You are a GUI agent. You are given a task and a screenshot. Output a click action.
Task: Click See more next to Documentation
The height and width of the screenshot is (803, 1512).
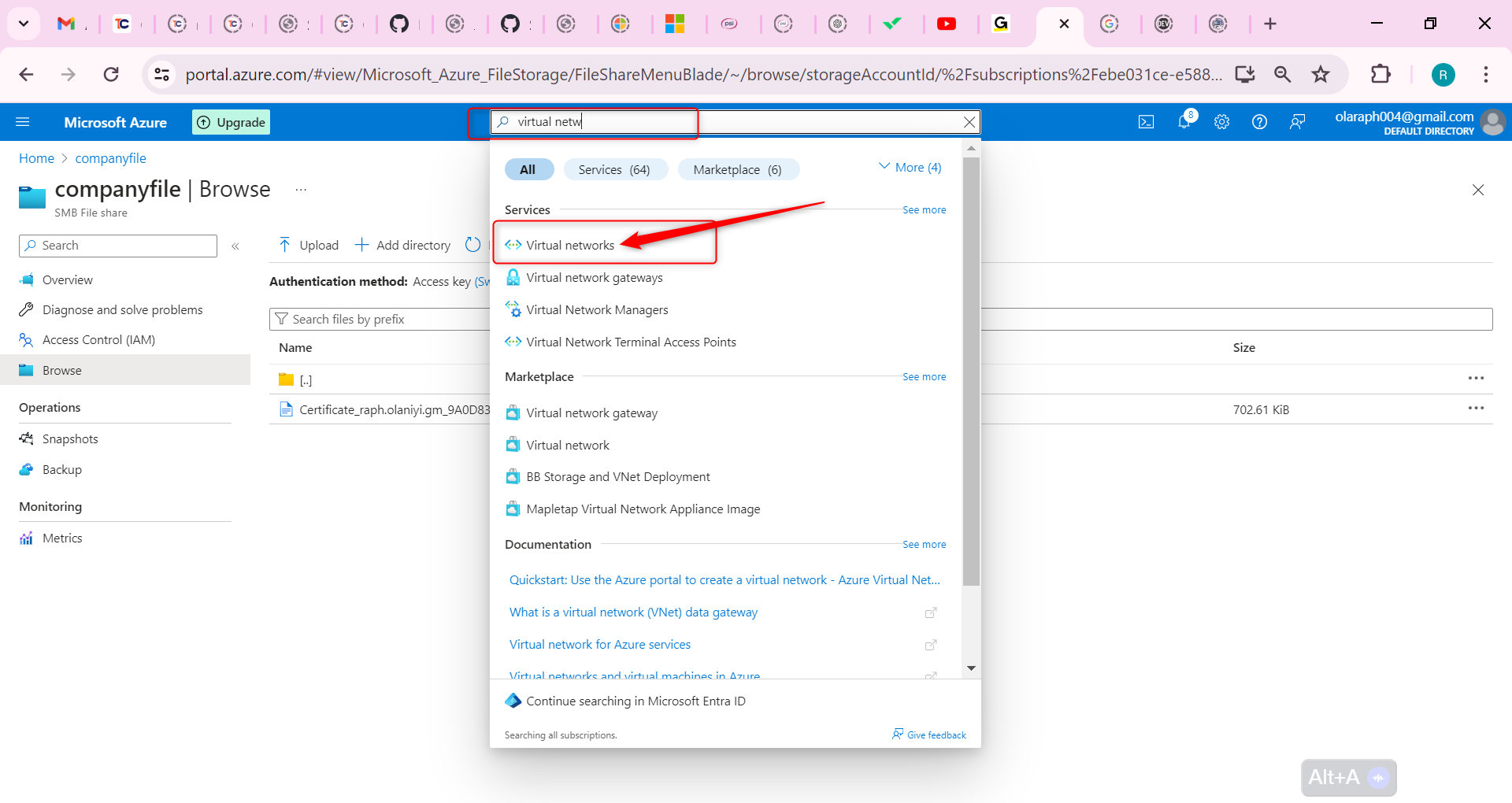[925, 545]
